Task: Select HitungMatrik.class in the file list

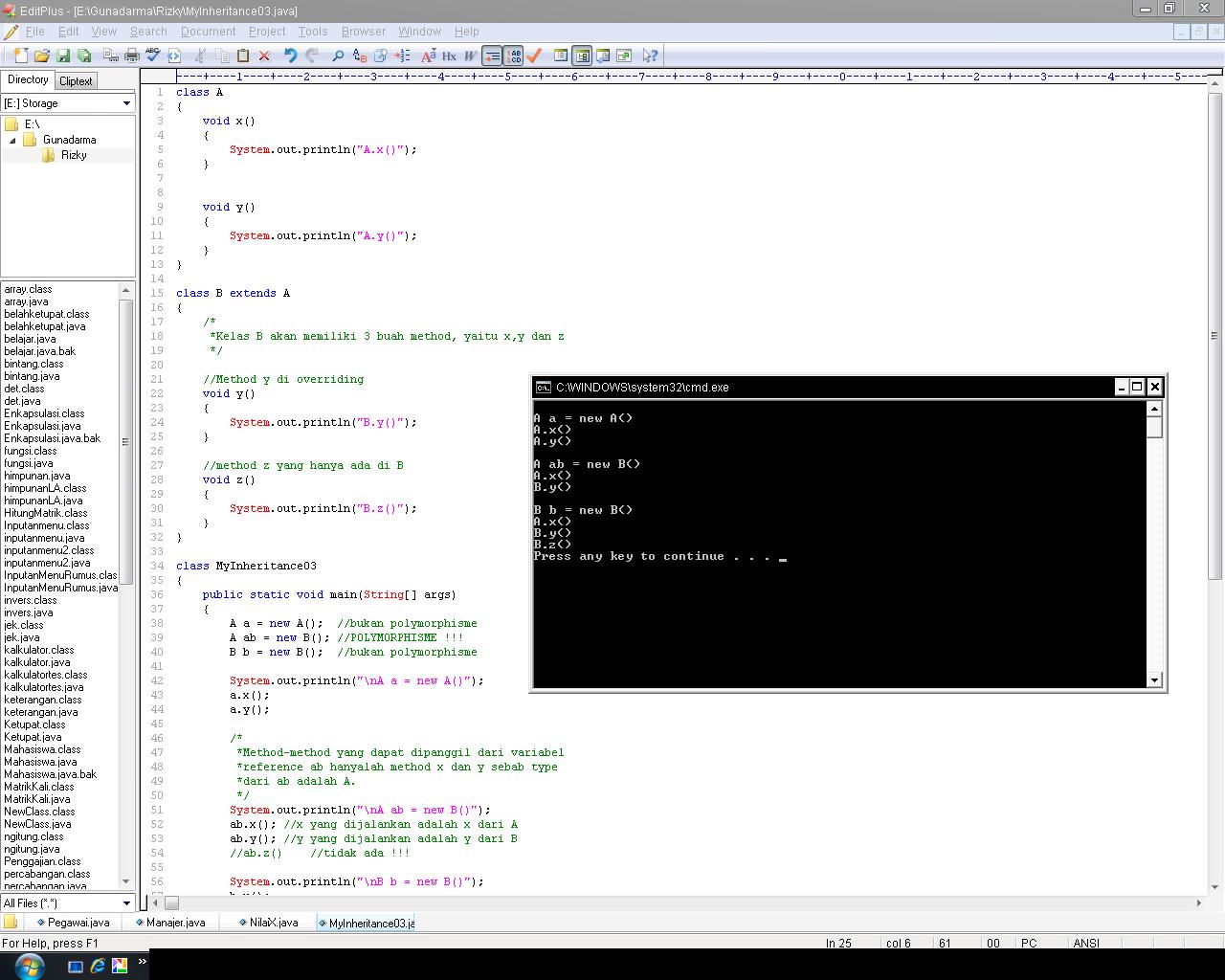Action: [x=46, y=513]
